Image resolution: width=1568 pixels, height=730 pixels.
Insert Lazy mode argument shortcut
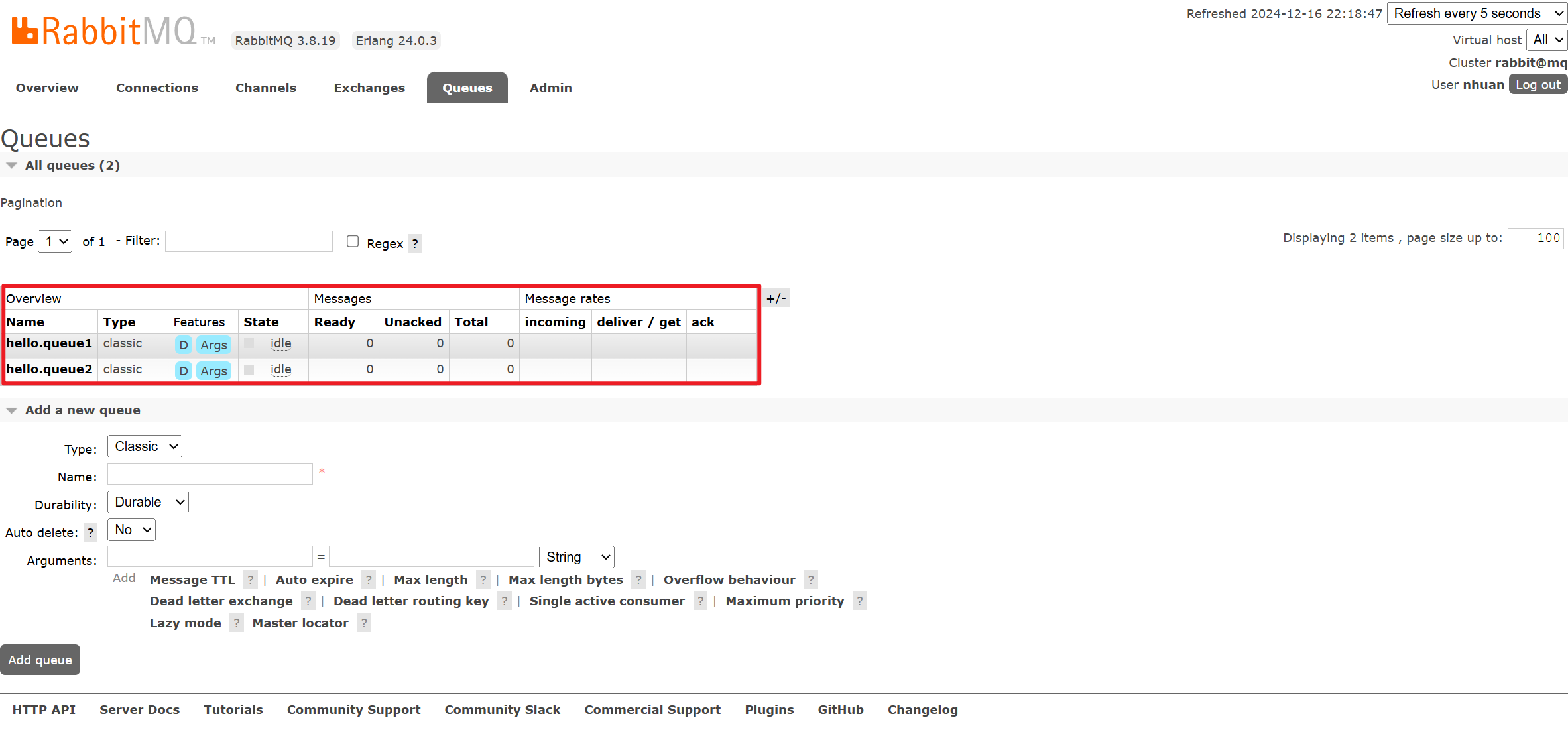186,623
